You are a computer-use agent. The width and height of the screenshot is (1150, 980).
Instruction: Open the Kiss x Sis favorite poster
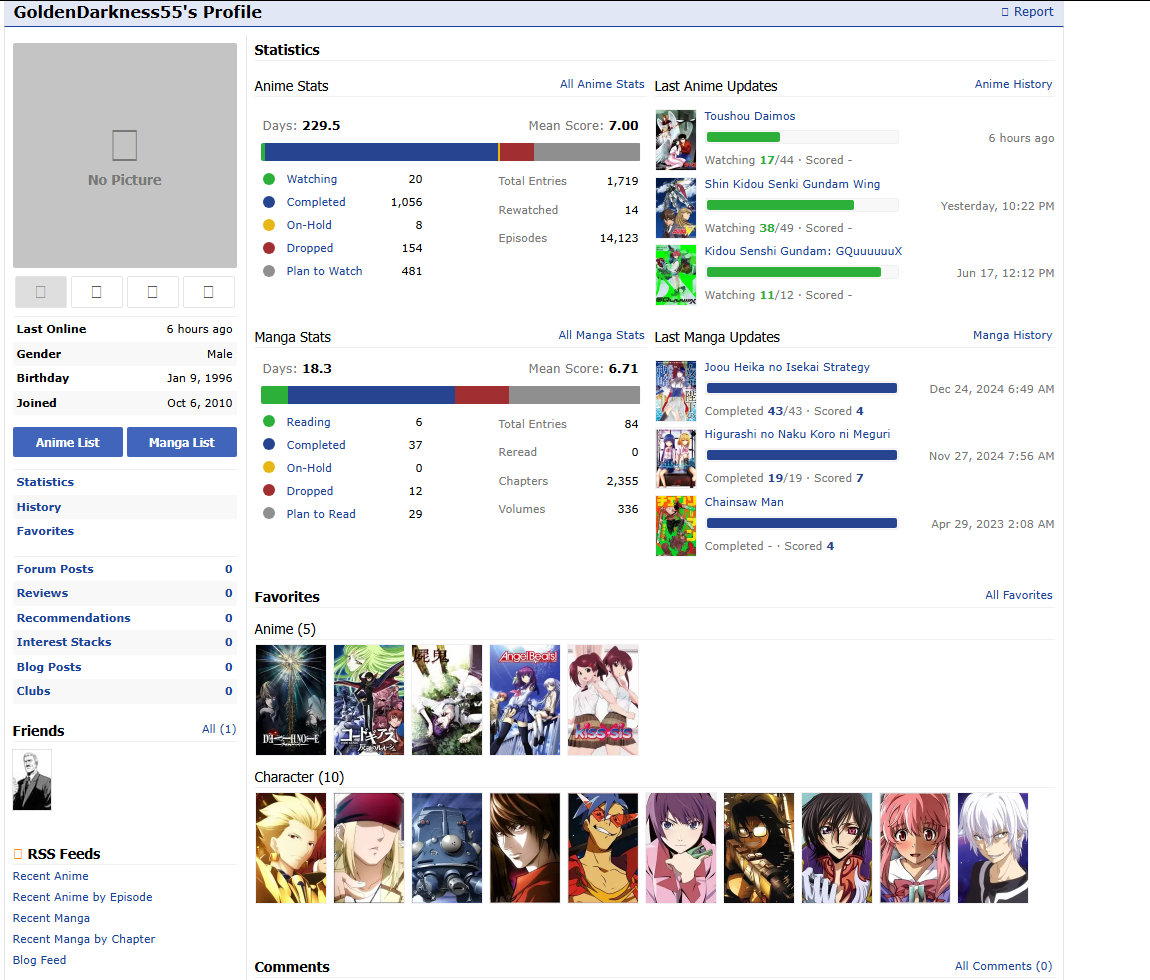(x=603, y=700)
